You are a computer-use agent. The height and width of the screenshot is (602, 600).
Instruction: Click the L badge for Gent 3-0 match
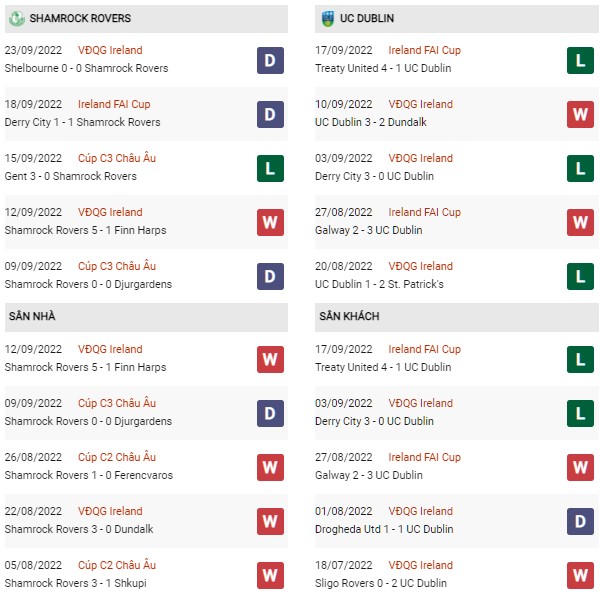(270, 168)
